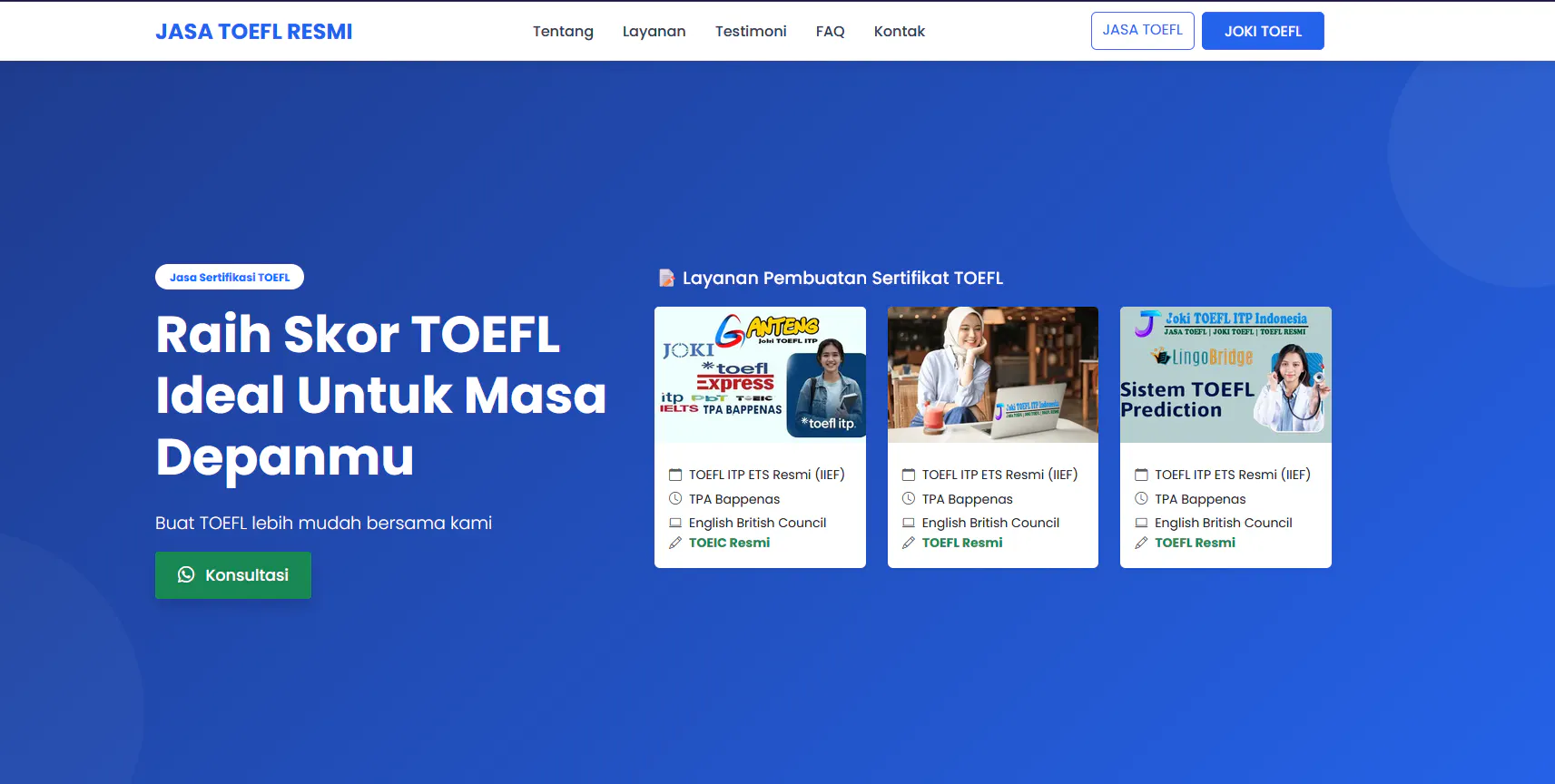Click the clock icon in the Sistem TOEFL Prediction card
Image resolution: width=1555 pixels, height=784 pixels.
click(x=1141, y=498)
